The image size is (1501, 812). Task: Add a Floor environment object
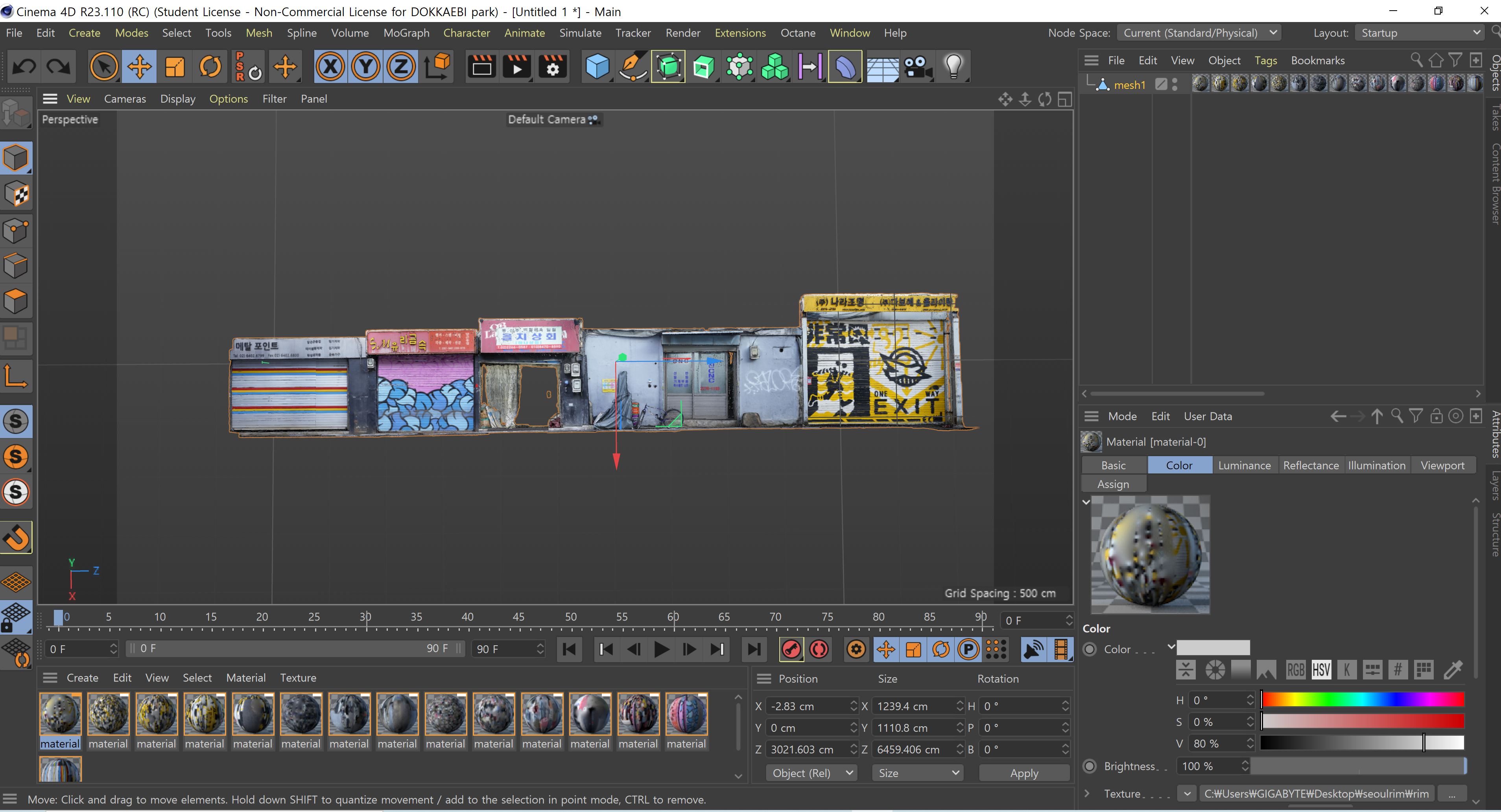tap(882, 66)
